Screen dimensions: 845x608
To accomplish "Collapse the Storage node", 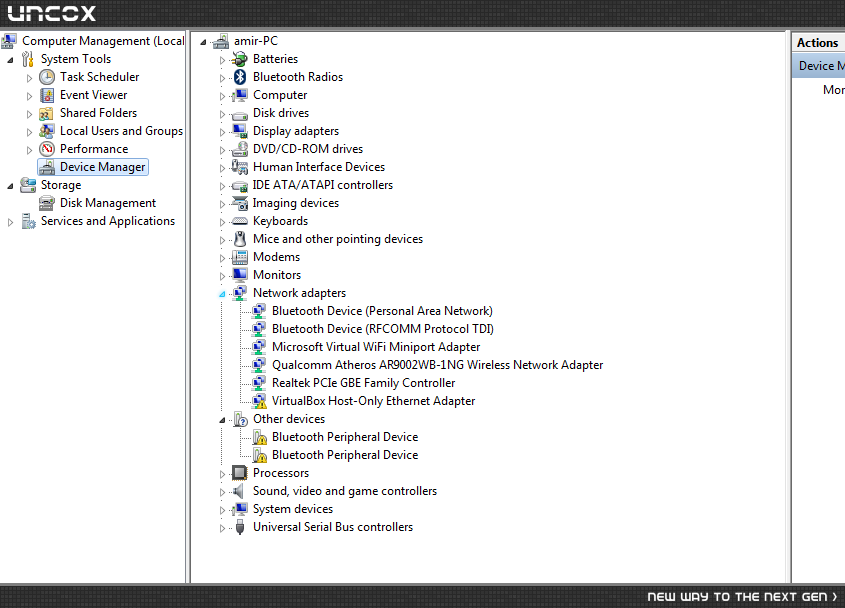I will [x=10, y=186].
